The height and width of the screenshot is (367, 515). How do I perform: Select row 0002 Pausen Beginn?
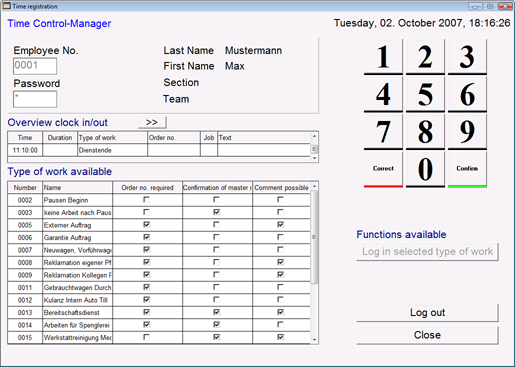159,200
